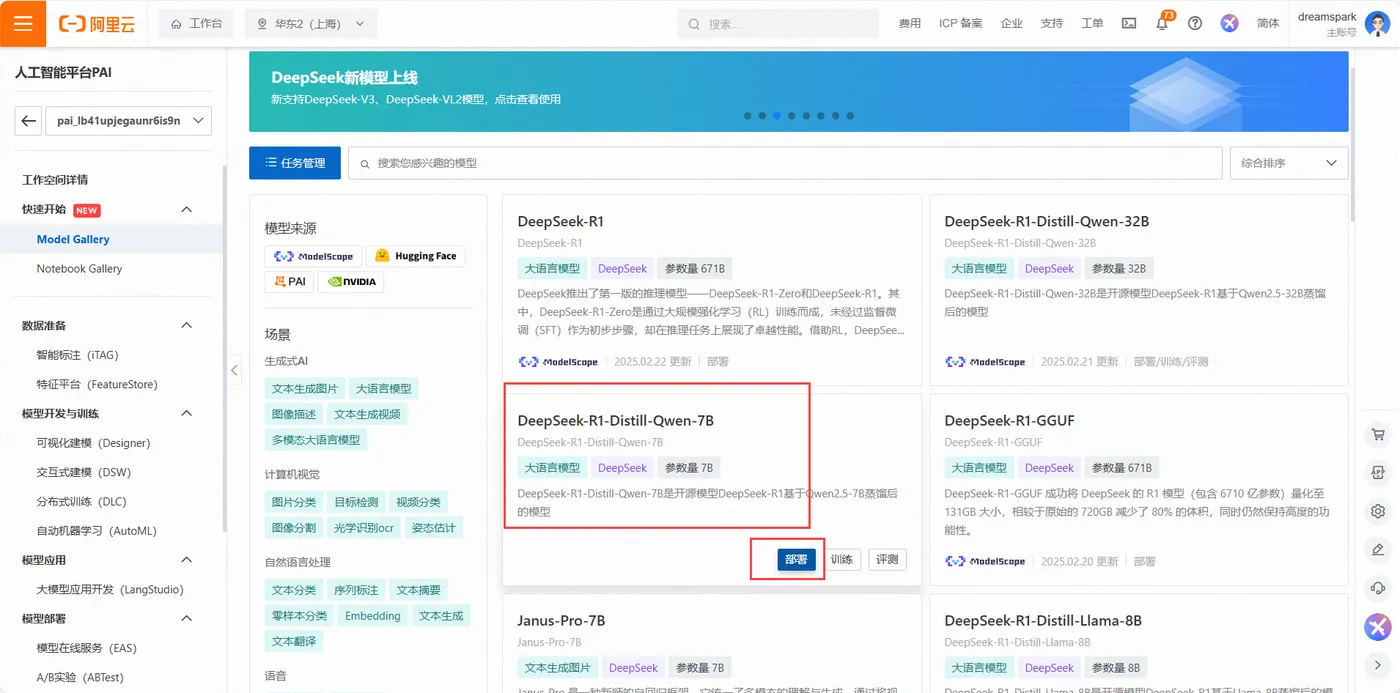Collapse the 数据准备 section

186,326
